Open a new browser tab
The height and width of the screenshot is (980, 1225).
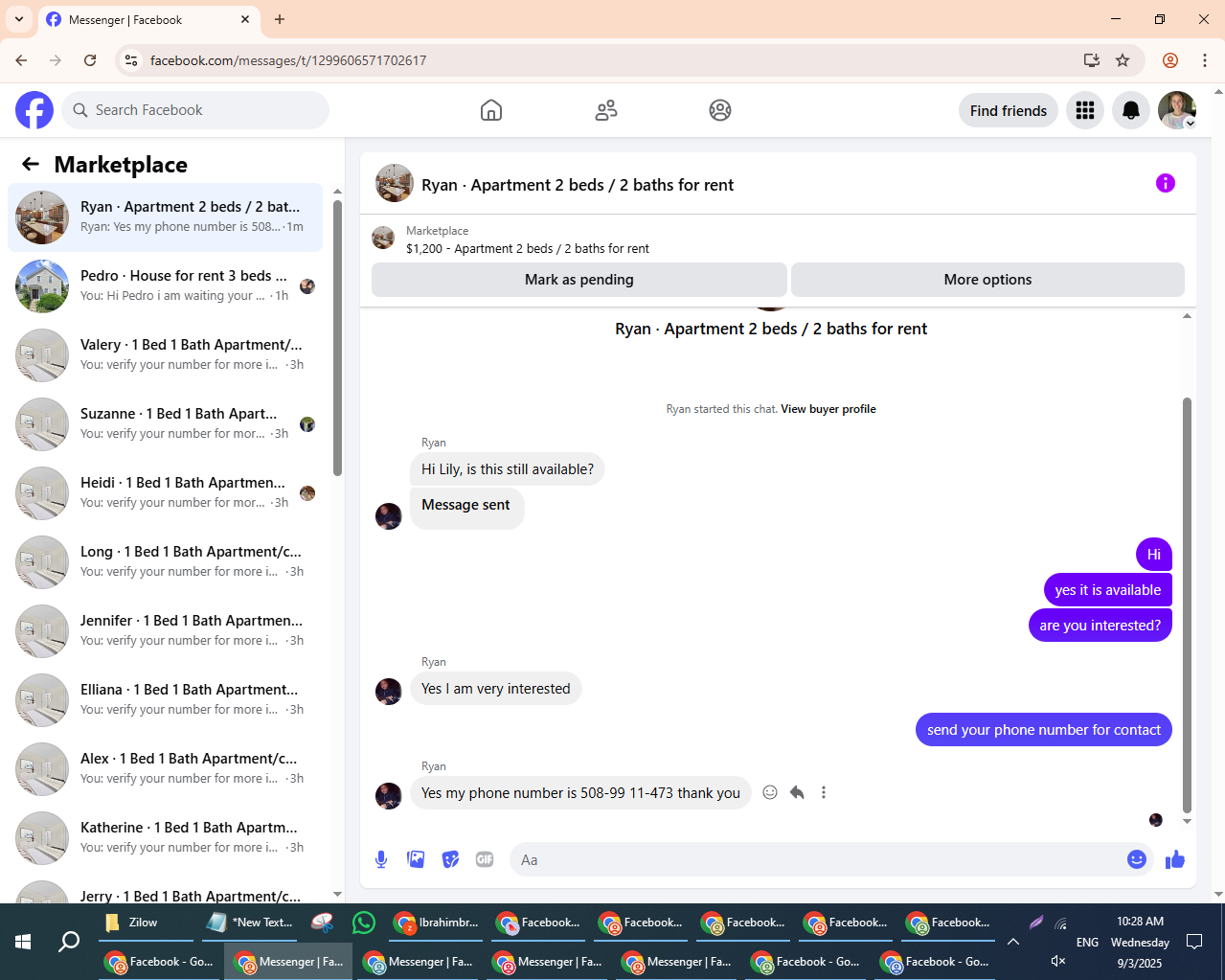(x=280, y=19)
